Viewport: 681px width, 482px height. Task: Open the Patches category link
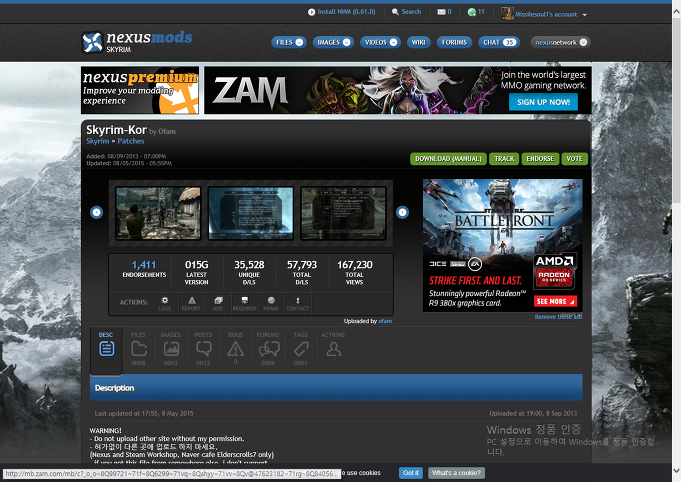pos(131,141)
